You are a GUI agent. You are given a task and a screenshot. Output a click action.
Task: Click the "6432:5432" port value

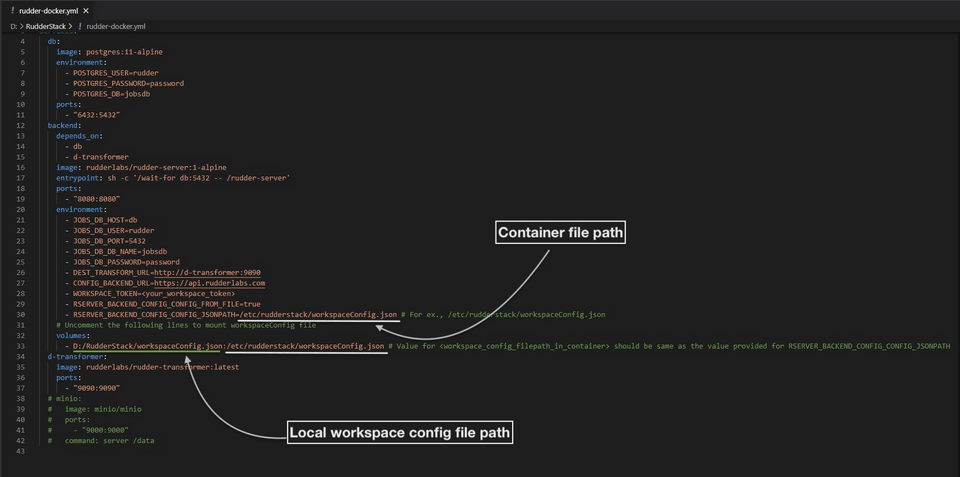(x=96, y=115)
